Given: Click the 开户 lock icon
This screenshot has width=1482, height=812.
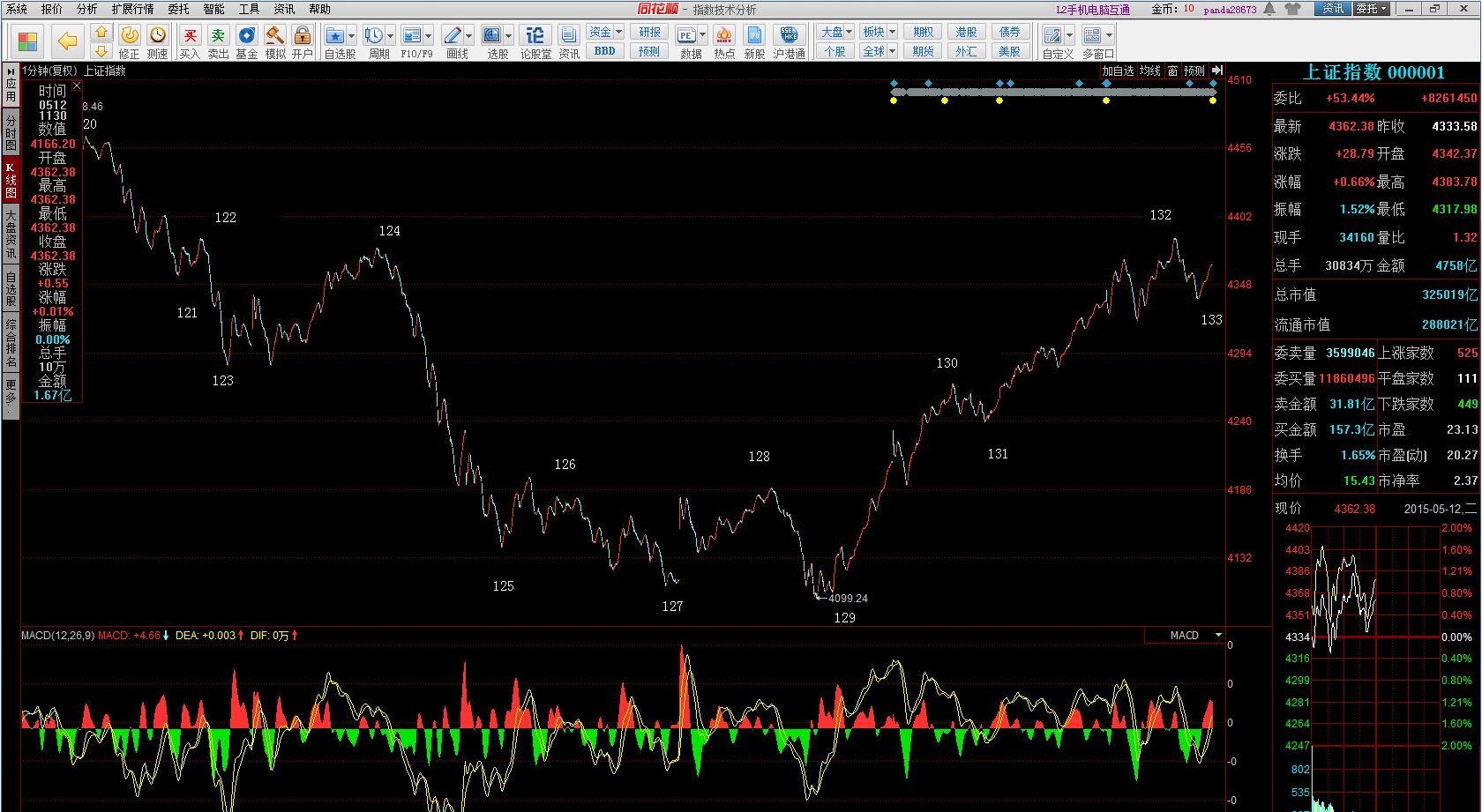Looking at the screenshot, I should (303, 36).
